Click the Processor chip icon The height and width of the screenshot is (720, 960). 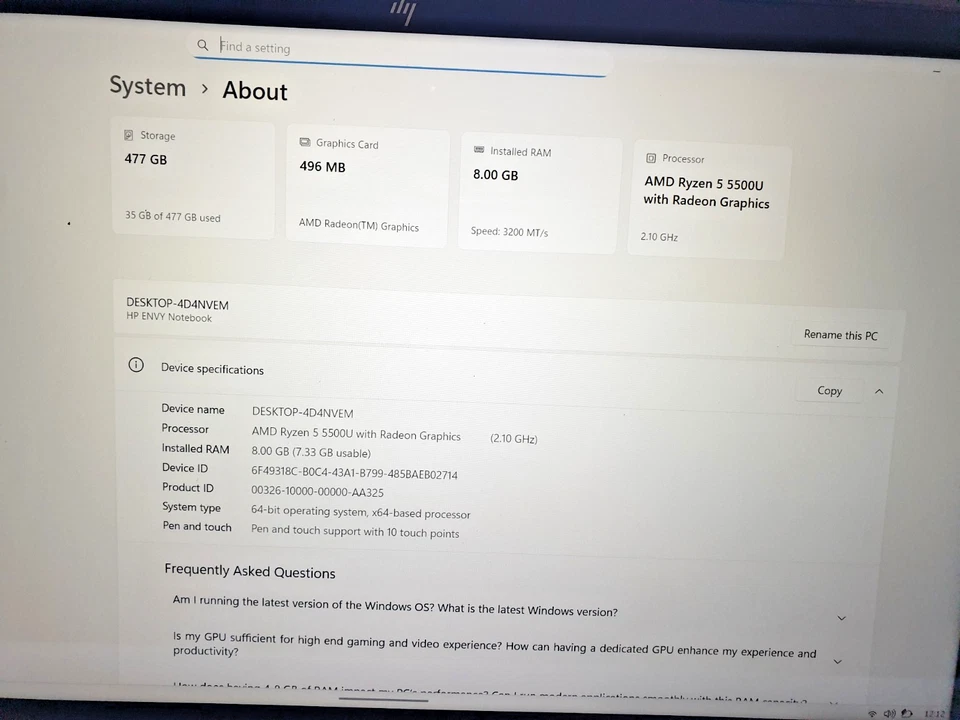[x=652, y=158]
